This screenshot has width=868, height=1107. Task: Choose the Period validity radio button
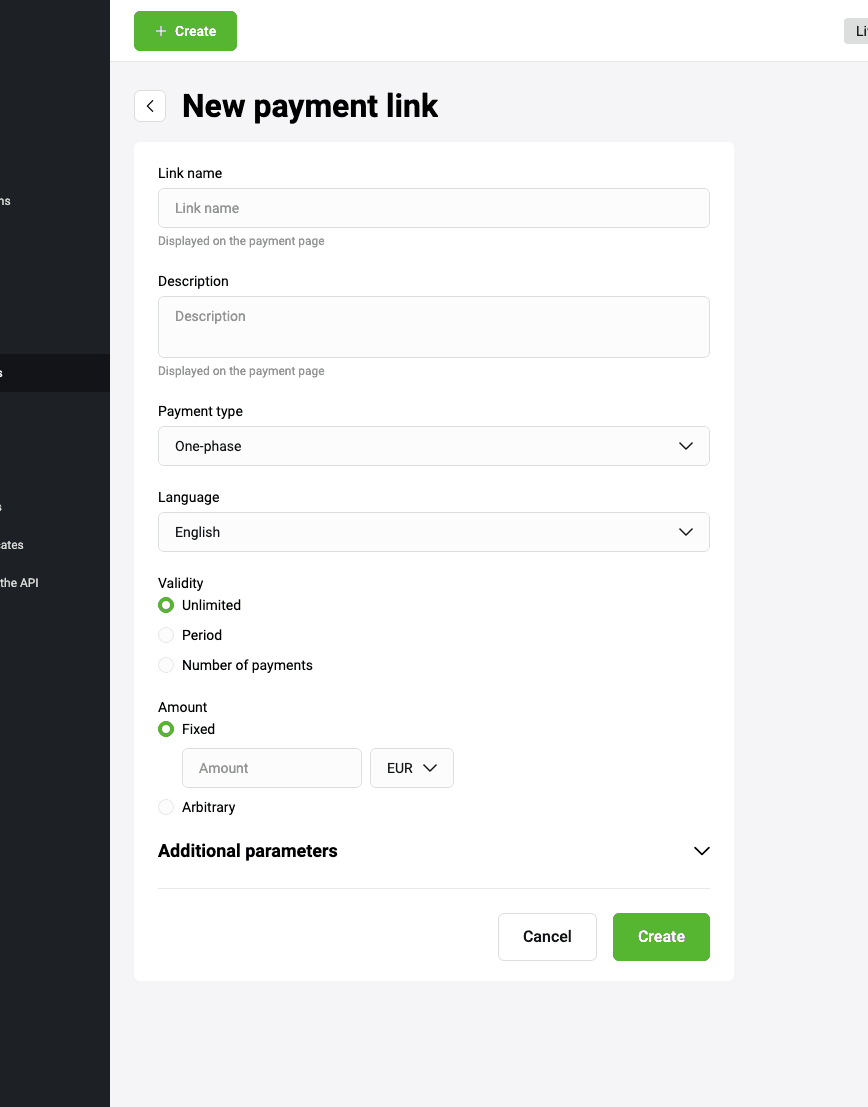(167, 635)
